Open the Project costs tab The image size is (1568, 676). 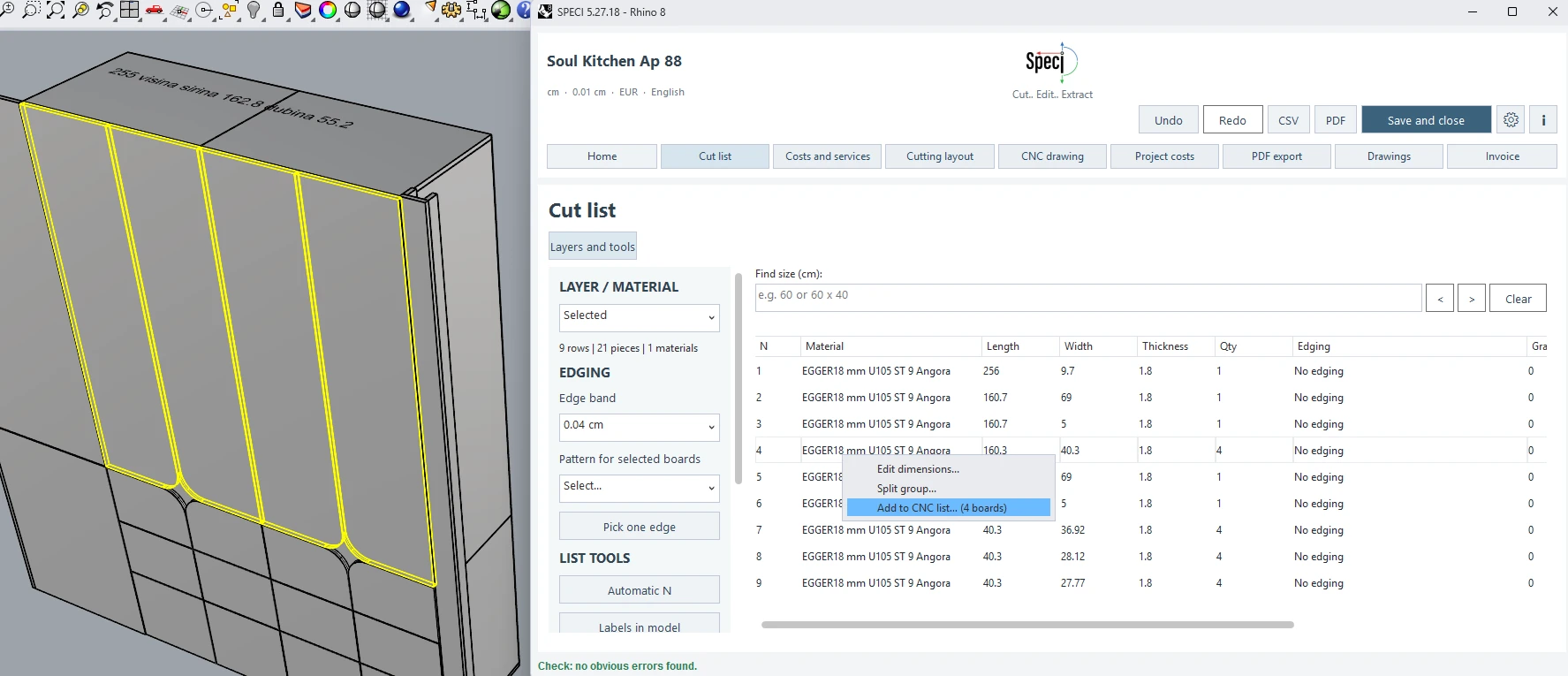[1164, 156]
